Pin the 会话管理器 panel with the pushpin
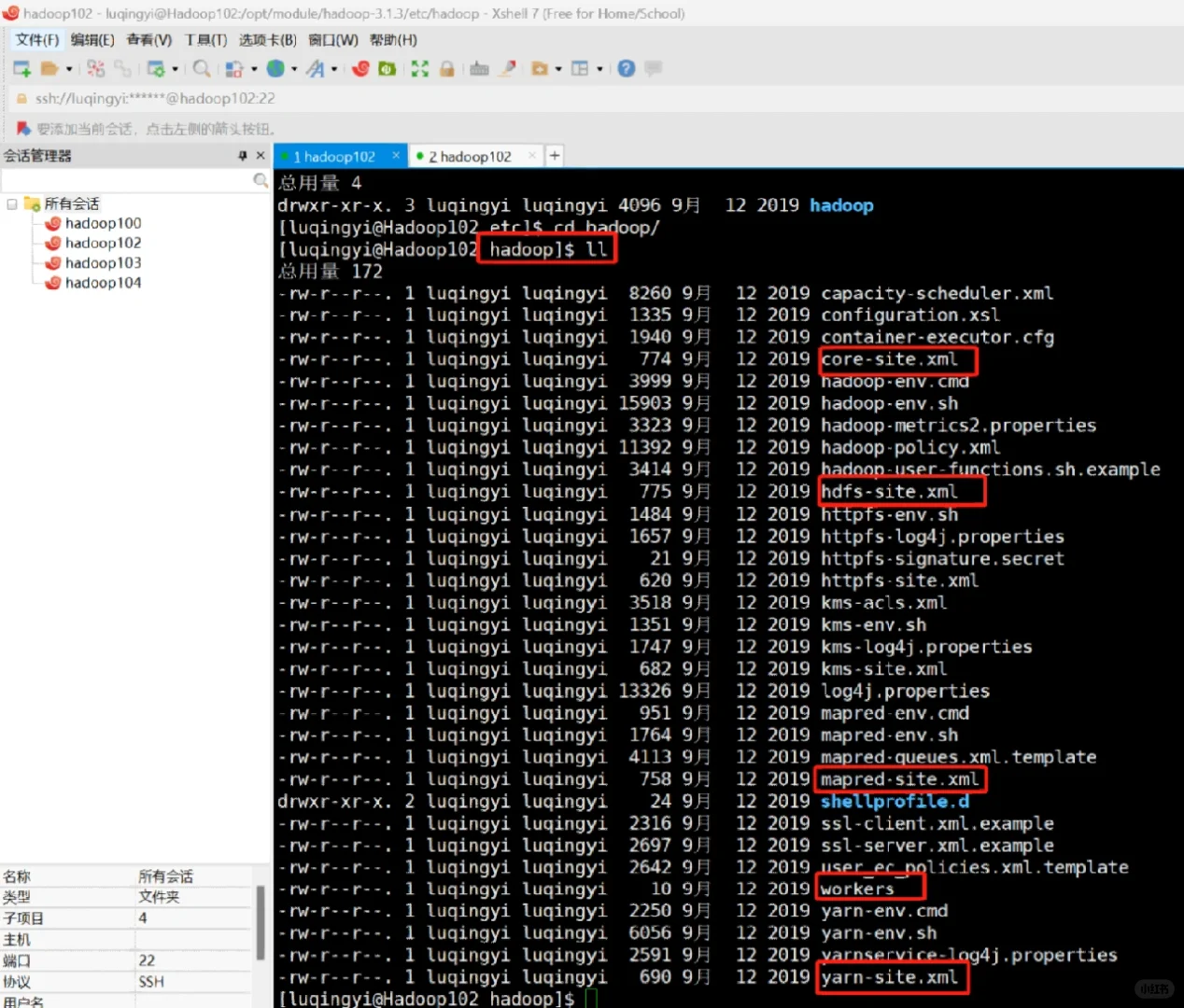Screen dimensions: 1184x1008 (x=242, y=155)
